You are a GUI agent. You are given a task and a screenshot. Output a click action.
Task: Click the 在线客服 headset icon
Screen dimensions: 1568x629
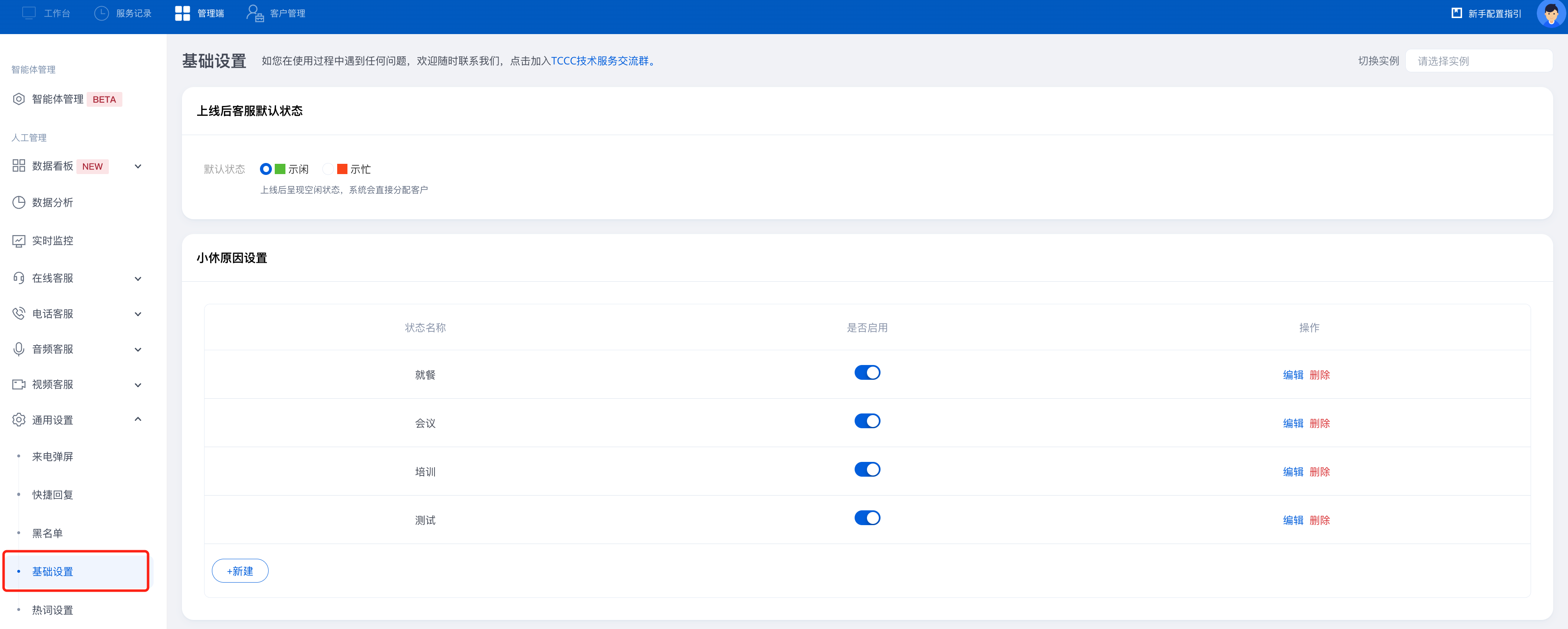pyautogui.click(x=19, y=278)
